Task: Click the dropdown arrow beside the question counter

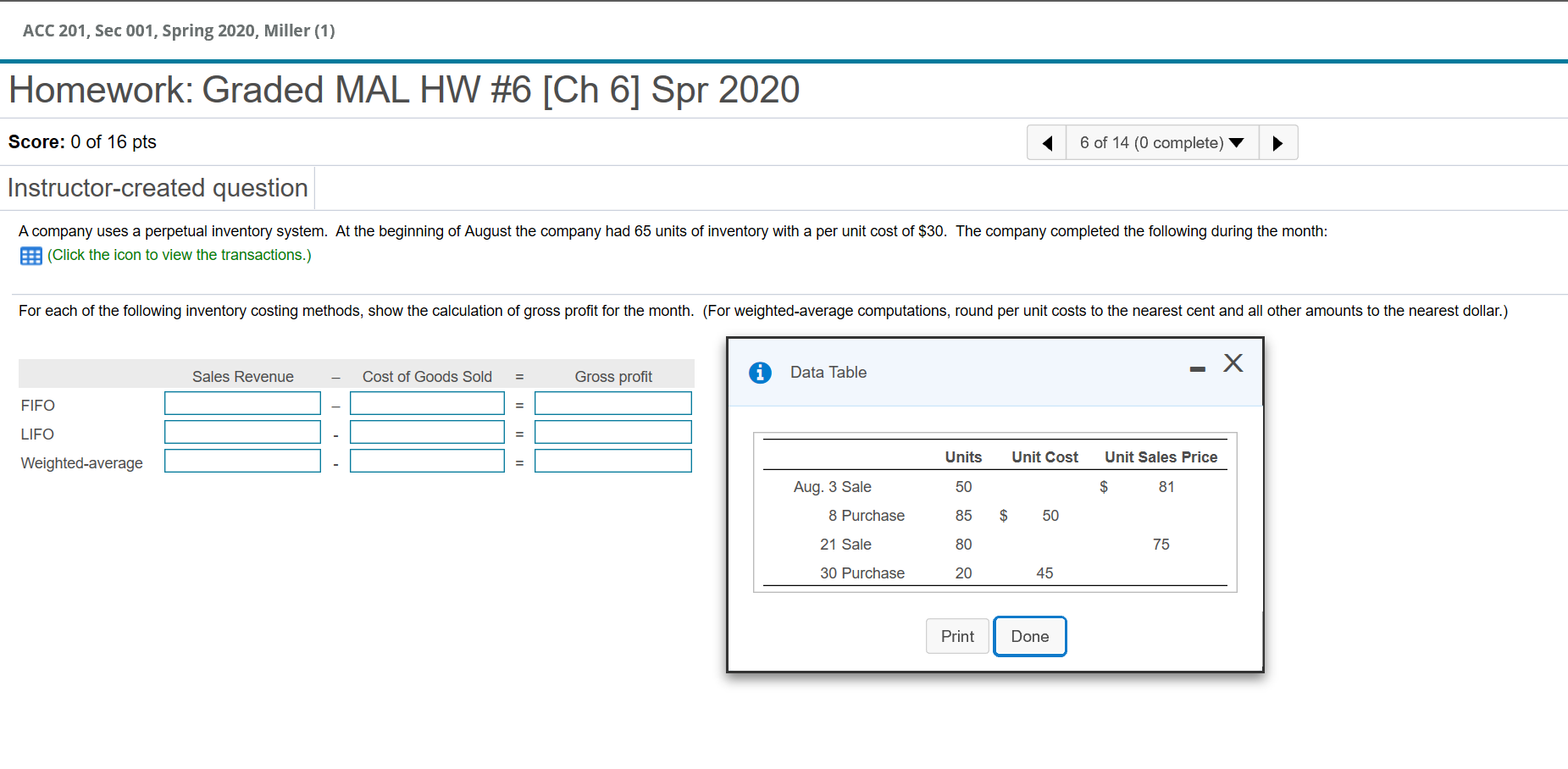Action: [1235, 142]
